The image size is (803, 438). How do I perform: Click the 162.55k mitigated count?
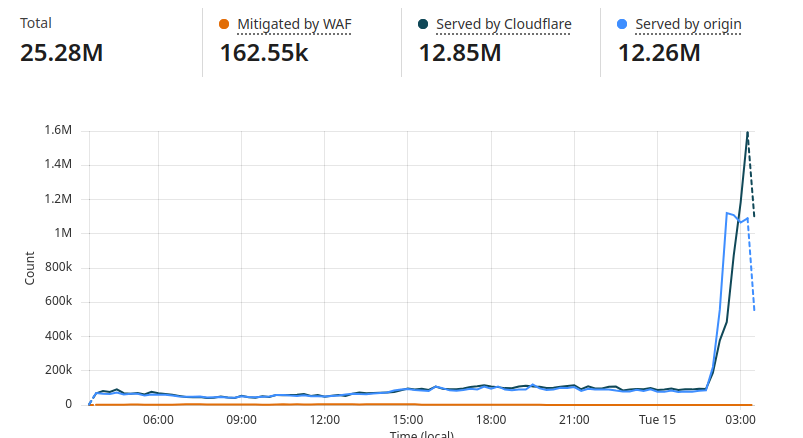(264, 53)
